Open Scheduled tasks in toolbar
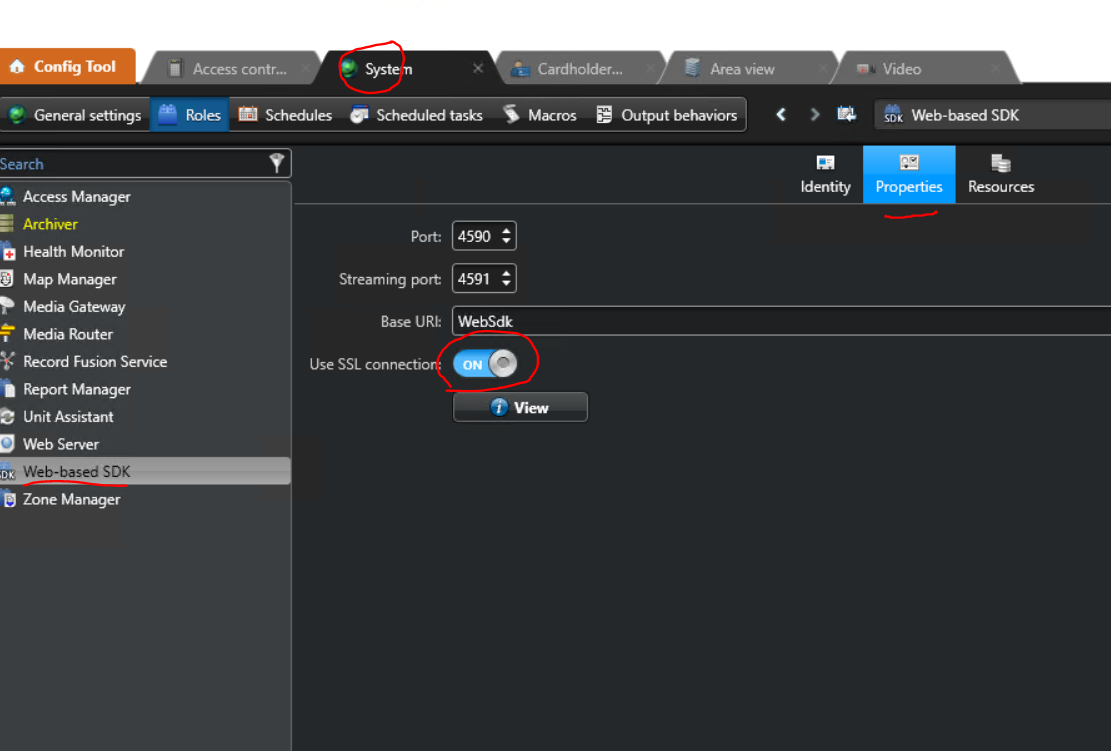Image resolution: width=1111 pixels, height=751 pixels. (x=416, y=115)
